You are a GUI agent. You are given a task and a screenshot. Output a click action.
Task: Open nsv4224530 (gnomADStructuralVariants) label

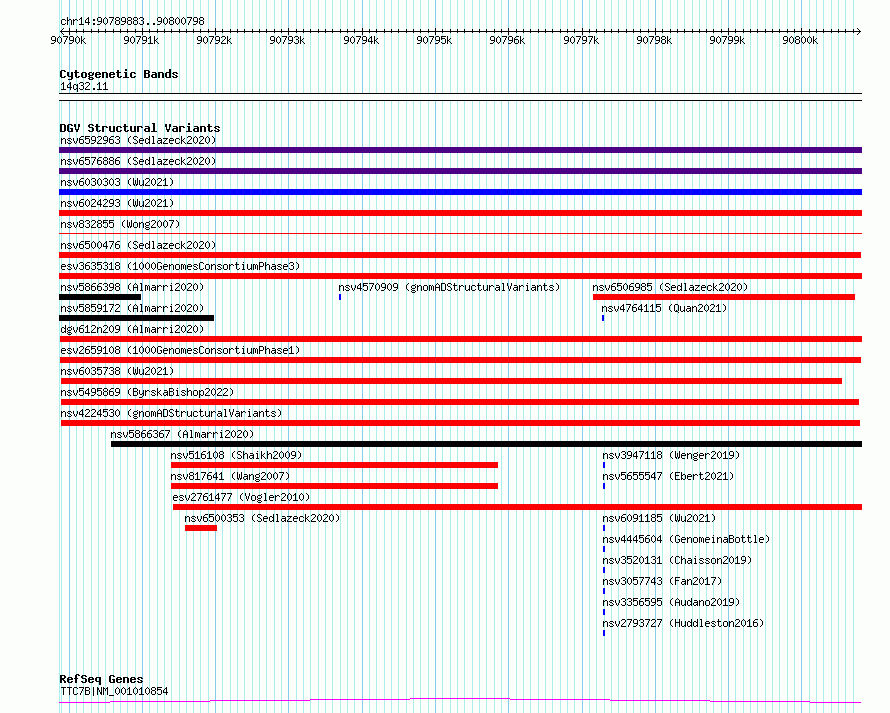[x=171, y=413]
